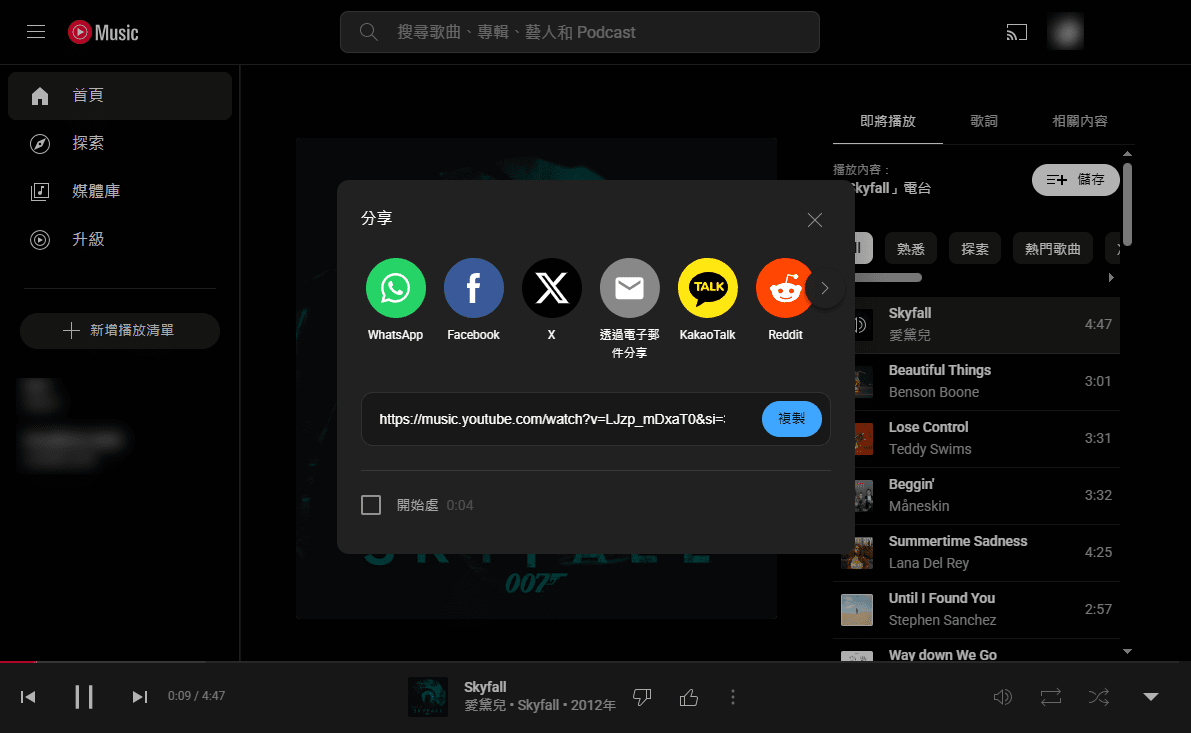
Task: Open the three-dot more actions menu
Action: pyautogui.click(x=733, y=697)
